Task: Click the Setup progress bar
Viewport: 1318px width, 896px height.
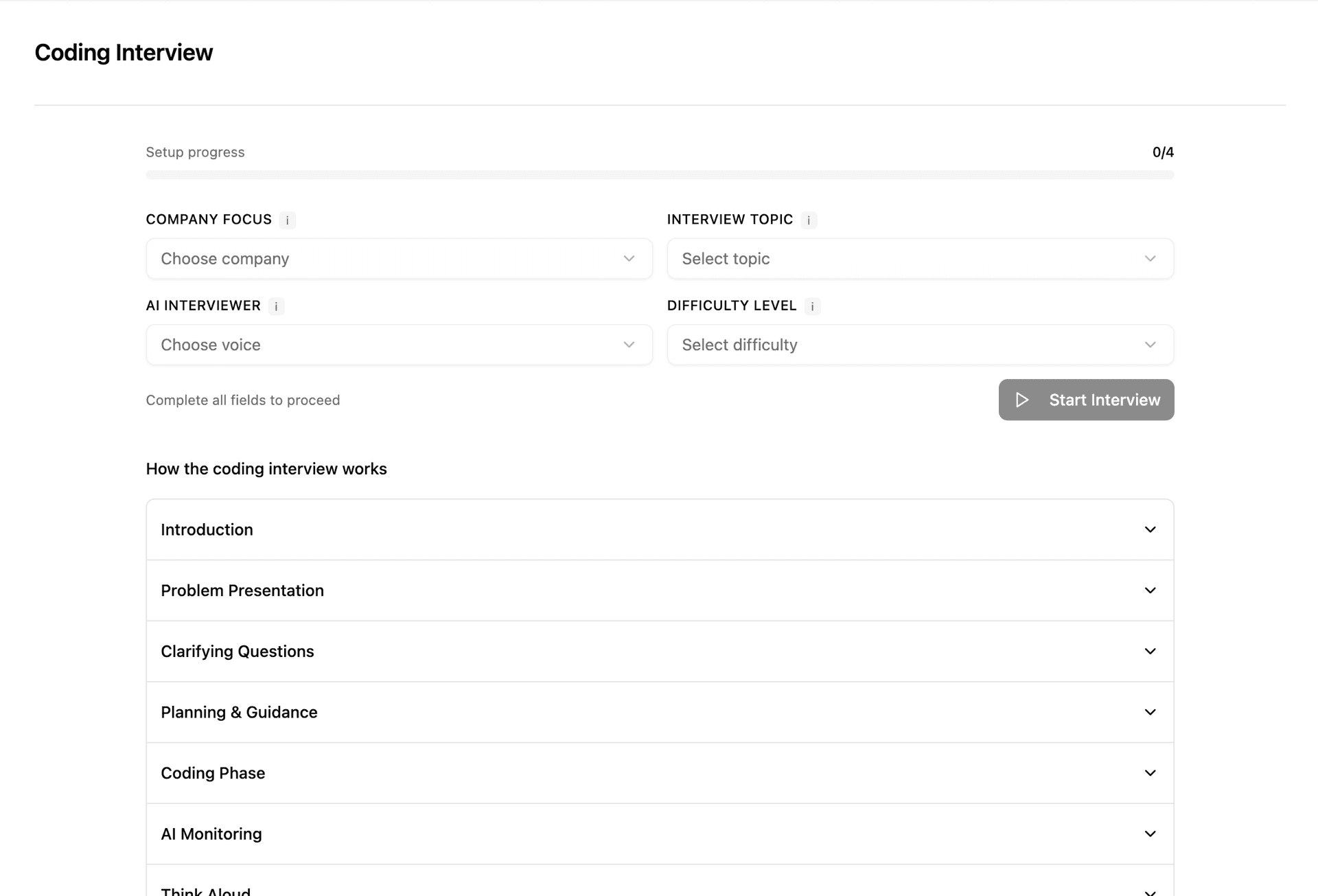Action: coord(660,175)
